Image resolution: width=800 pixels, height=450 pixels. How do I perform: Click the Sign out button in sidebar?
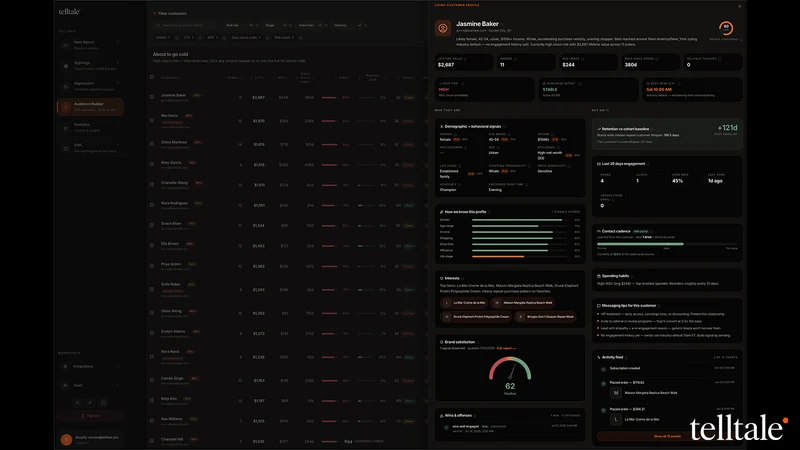click(x=90, y=416)
